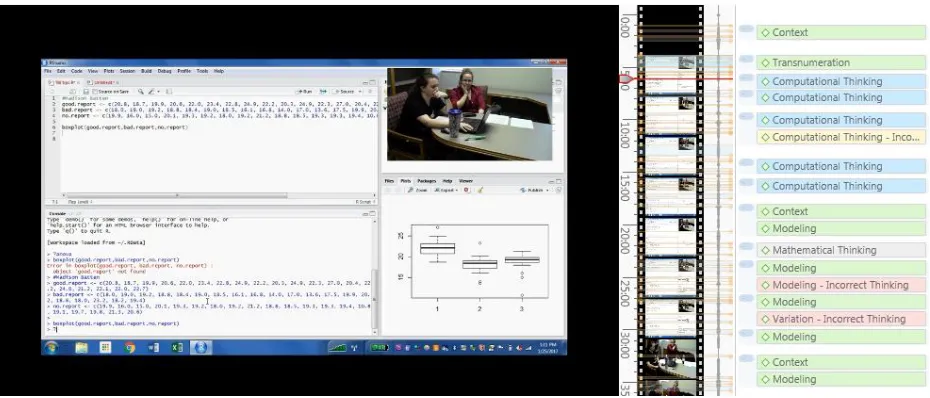The image size is (930, 398).
Task: Select the Console tab
Action: point(57,213)
